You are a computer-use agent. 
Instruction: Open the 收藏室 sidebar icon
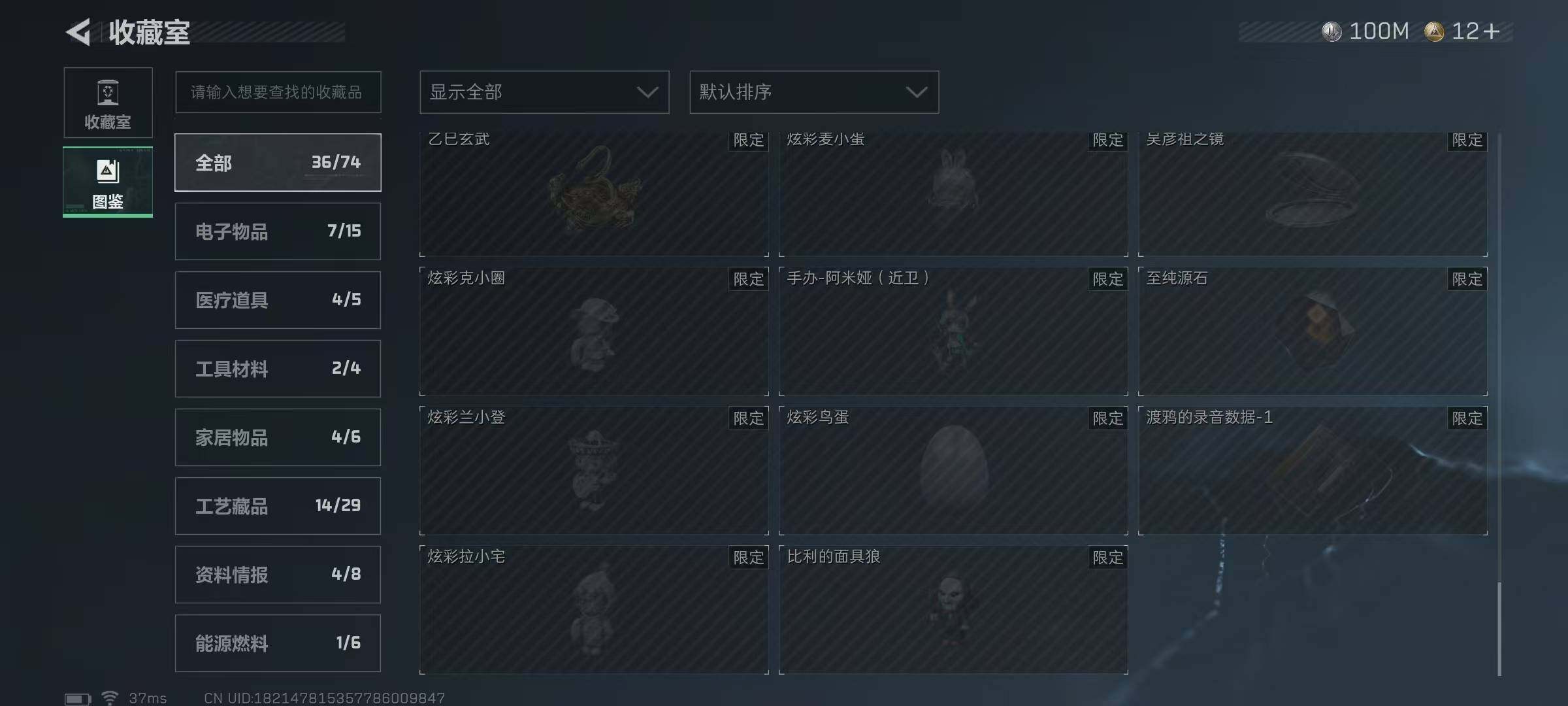pos(108,103)
